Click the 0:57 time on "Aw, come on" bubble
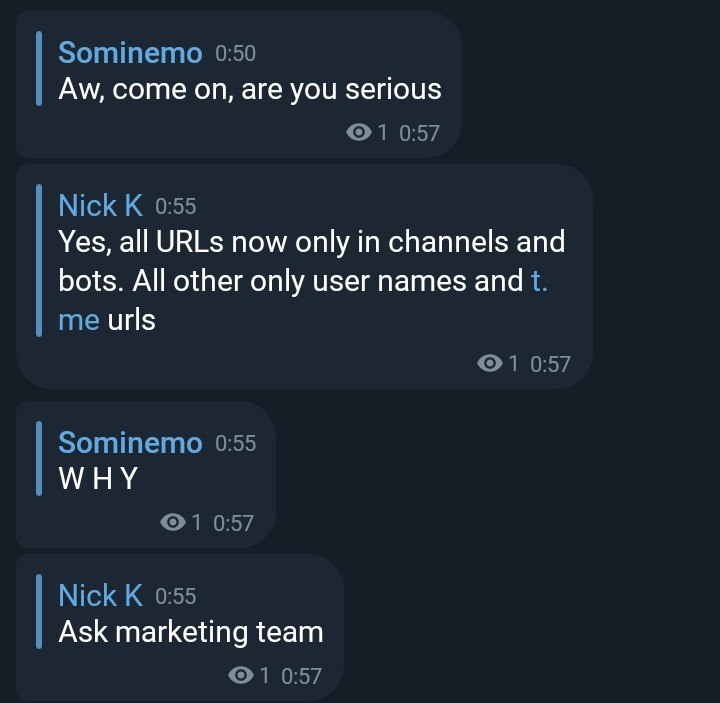720x703 pixels. [x=420, y=133]
